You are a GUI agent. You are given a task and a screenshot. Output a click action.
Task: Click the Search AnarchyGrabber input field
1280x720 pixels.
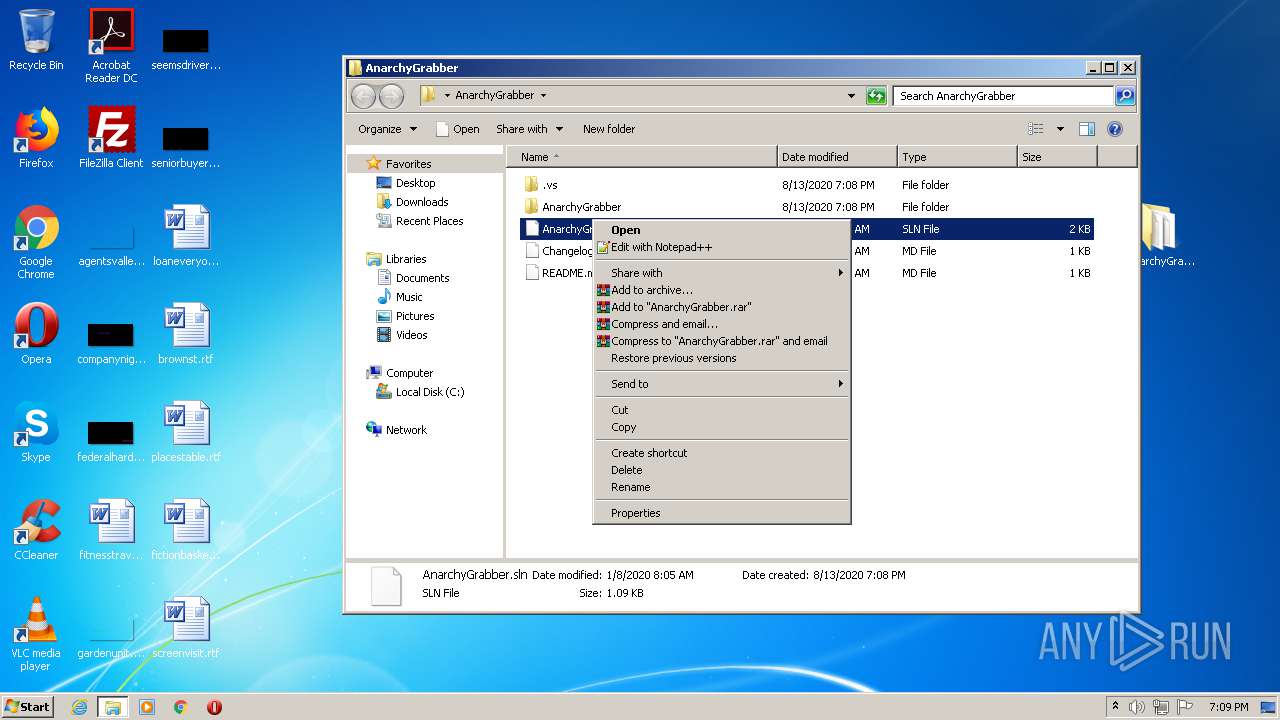click(1003, 96)
